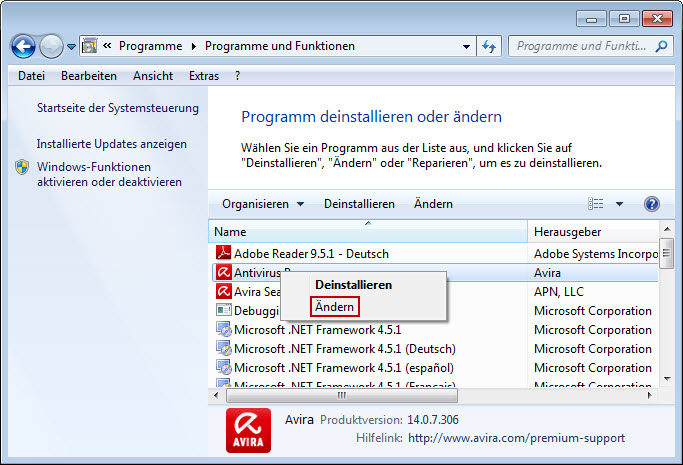Click the .NET Framework 4.5.1 (español) icon
683x465 pixels.
224,367
